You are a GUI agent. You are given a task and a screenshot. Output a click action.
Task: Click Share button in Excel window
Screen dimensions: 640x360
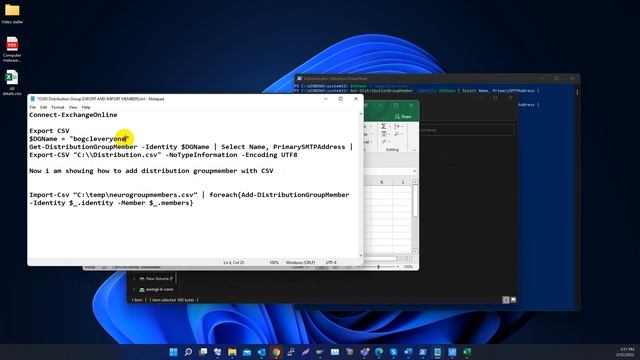pyautogui.click(x=403, y=117)
